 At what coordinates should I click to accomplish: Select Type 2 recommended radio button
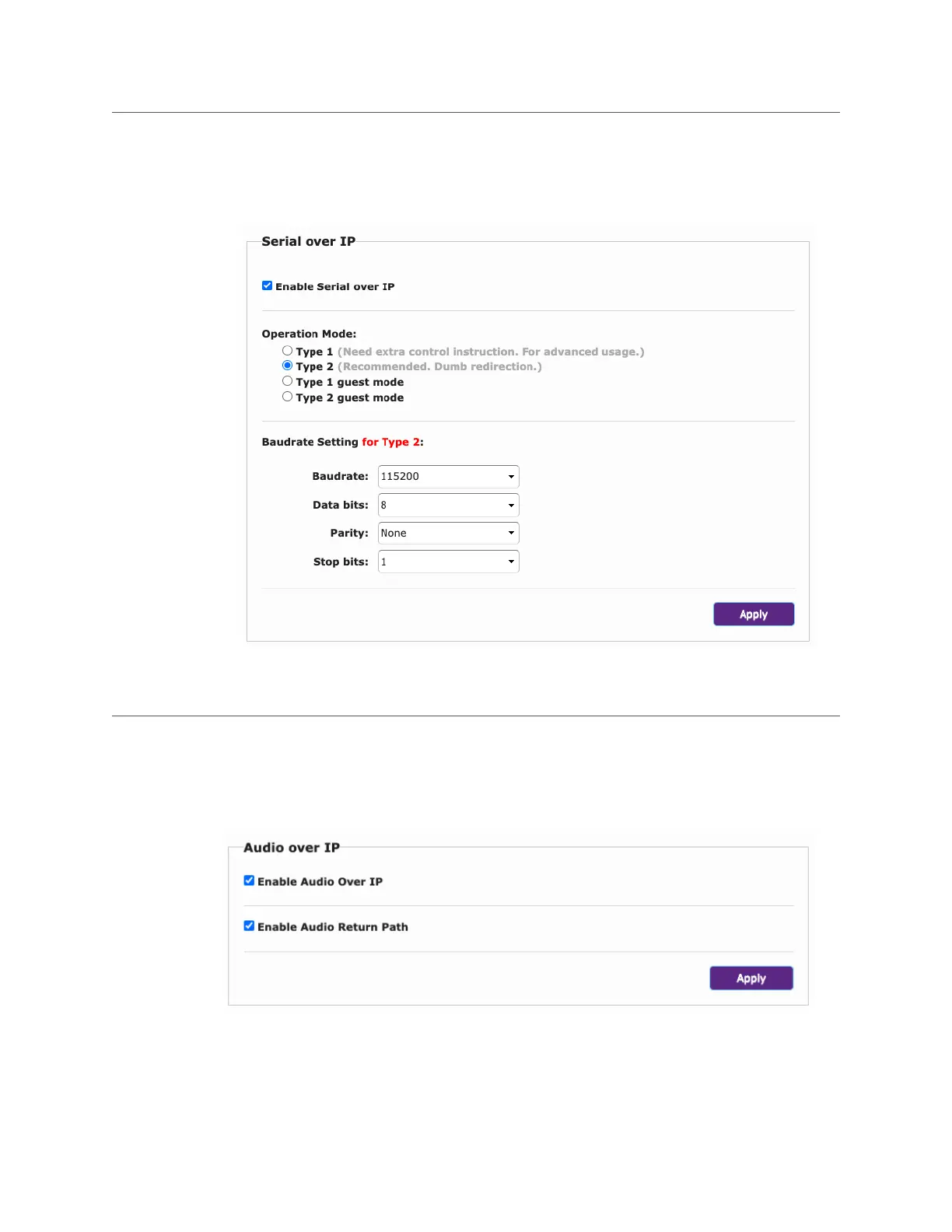click(287, 366)
